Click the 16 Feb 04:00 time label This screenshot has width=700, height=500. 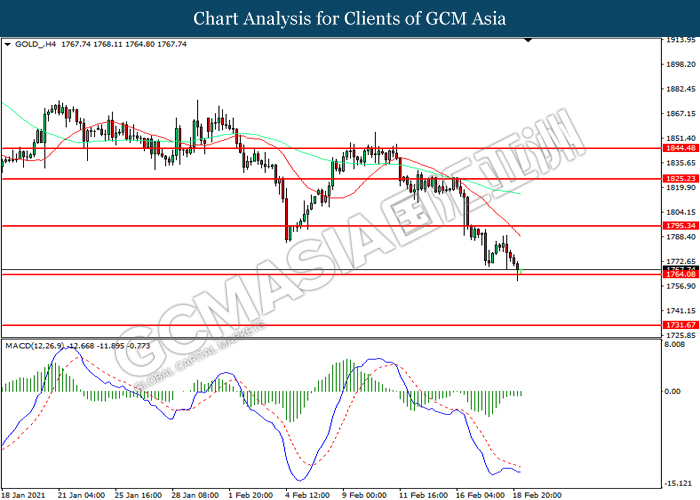click(x=480, y=495)
